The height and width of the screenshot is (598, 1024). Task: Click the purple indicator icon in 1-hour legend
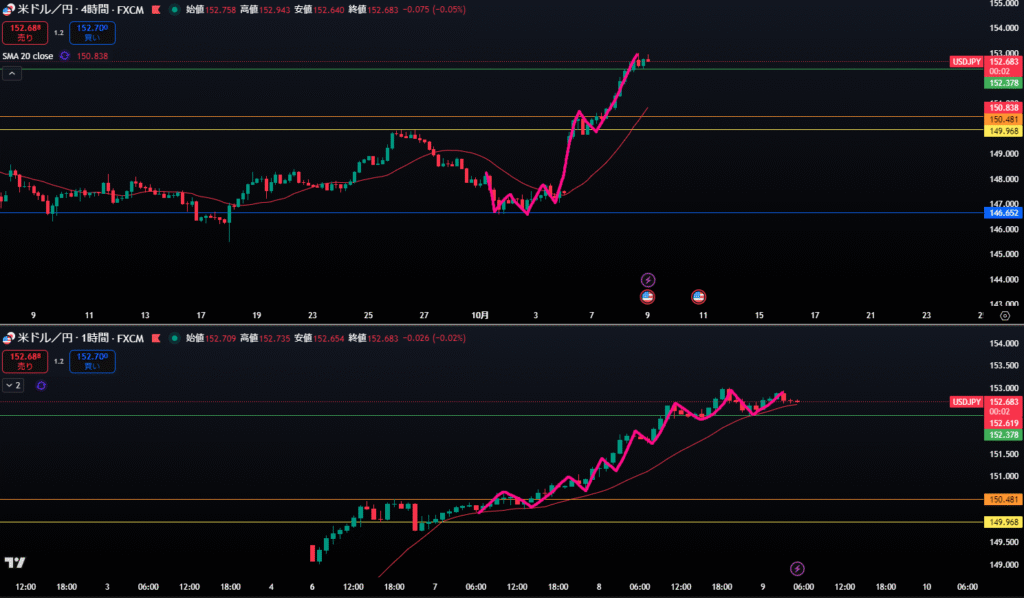click(40, 385)
